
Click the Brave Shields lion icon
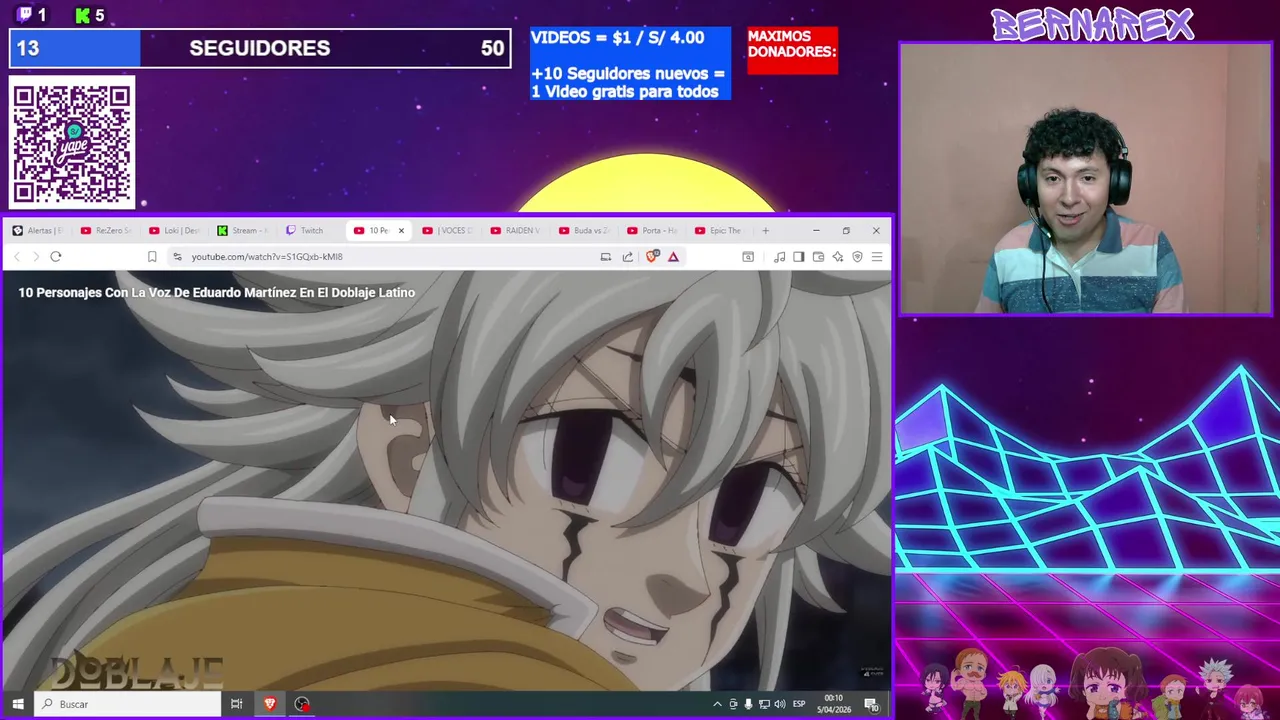click(652, 257)
